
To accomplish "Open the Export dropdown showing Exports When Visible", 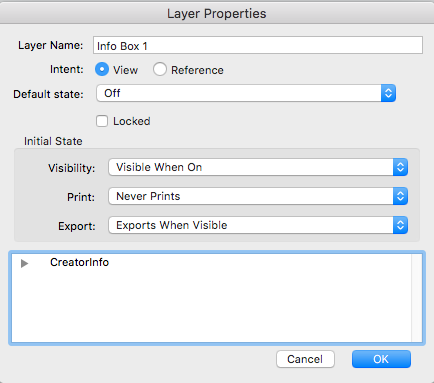I will coord(258,225).
